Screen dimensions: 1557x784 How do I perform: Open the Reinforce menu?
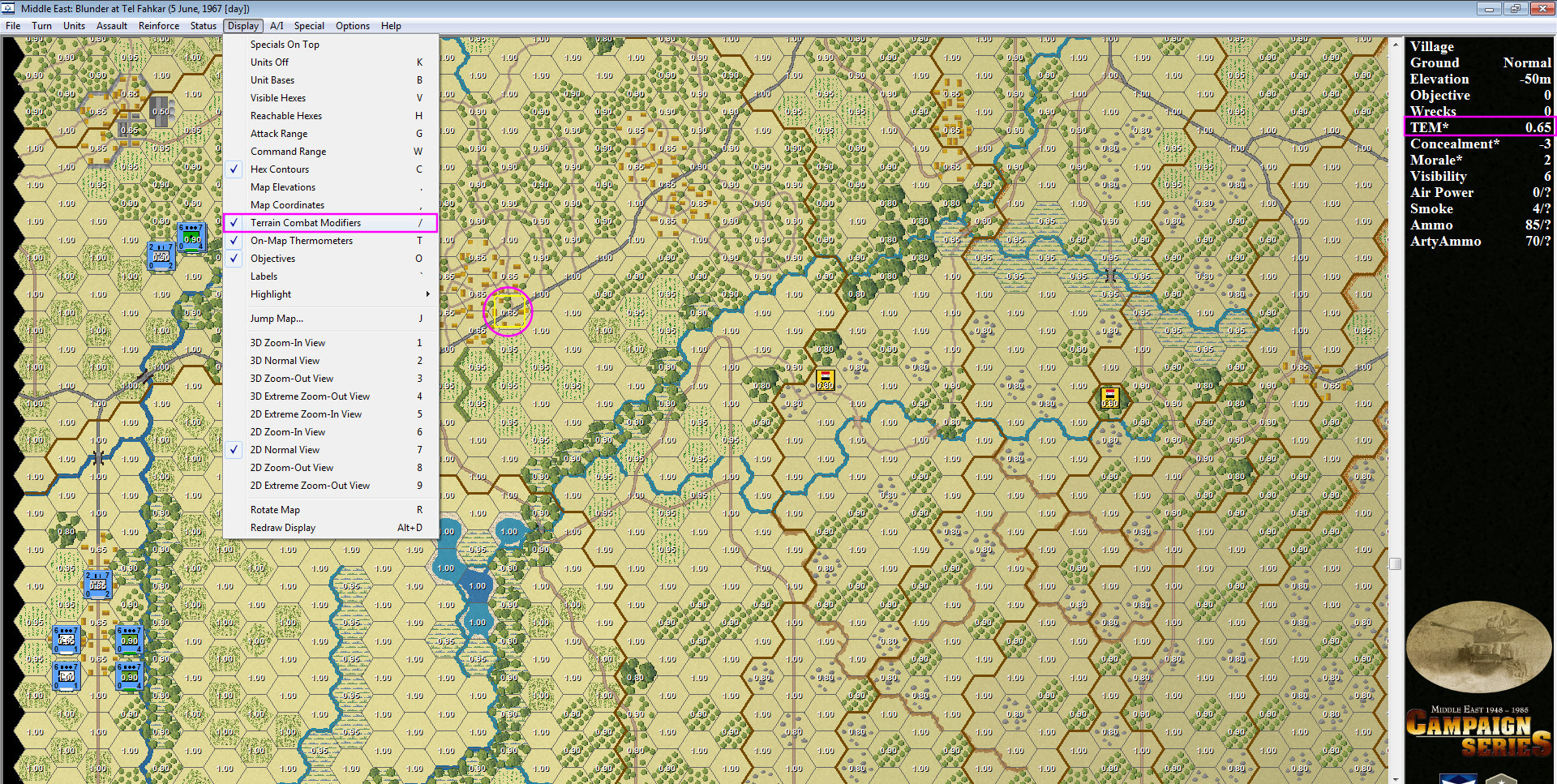pos(159,26)
